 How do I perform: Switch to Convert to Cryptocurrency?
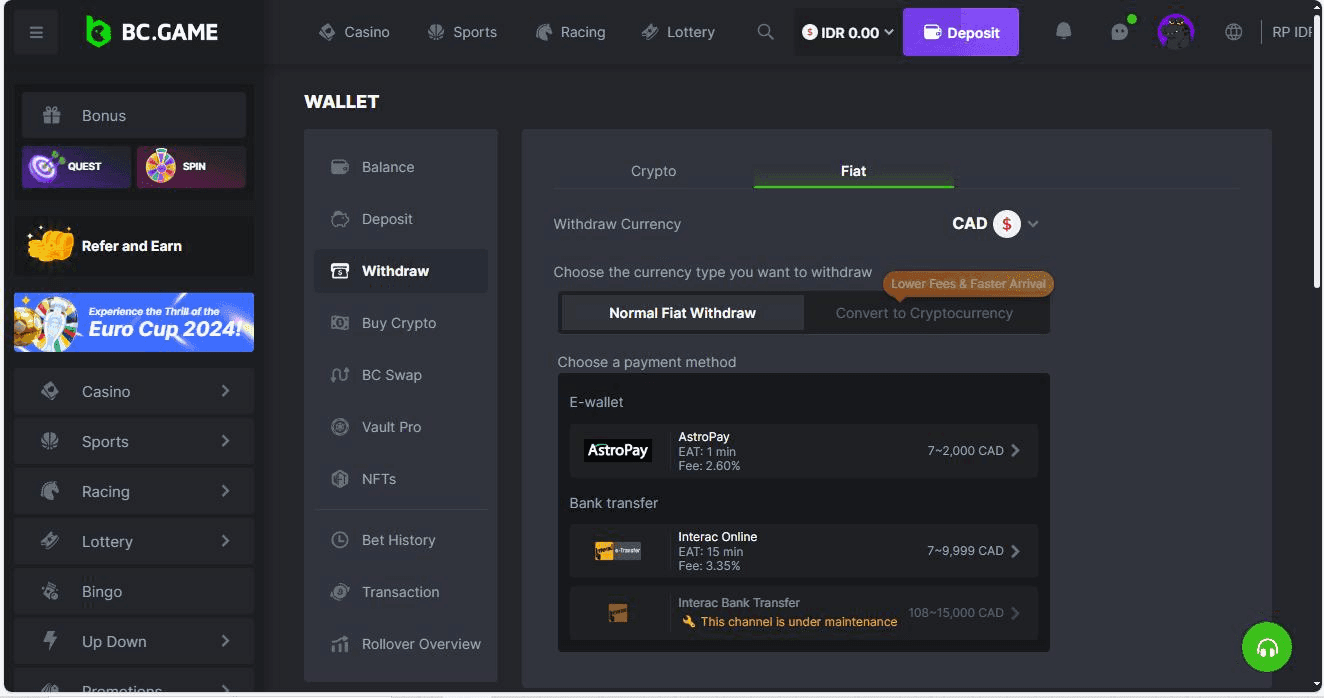click(924, 313)
